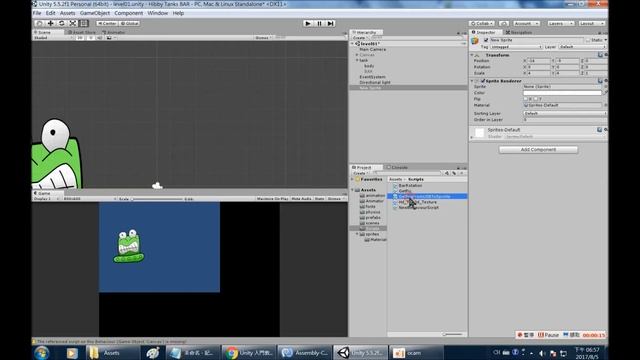Collapse the tank object in Hierarchy
This screenshot has height=360, width=640.
point(357,60)
